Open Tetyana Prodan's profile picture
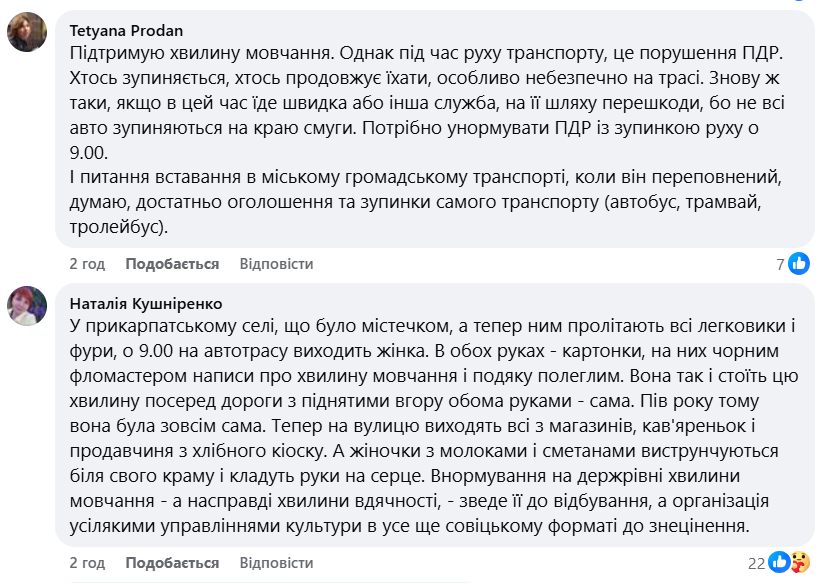 [27, 32]
